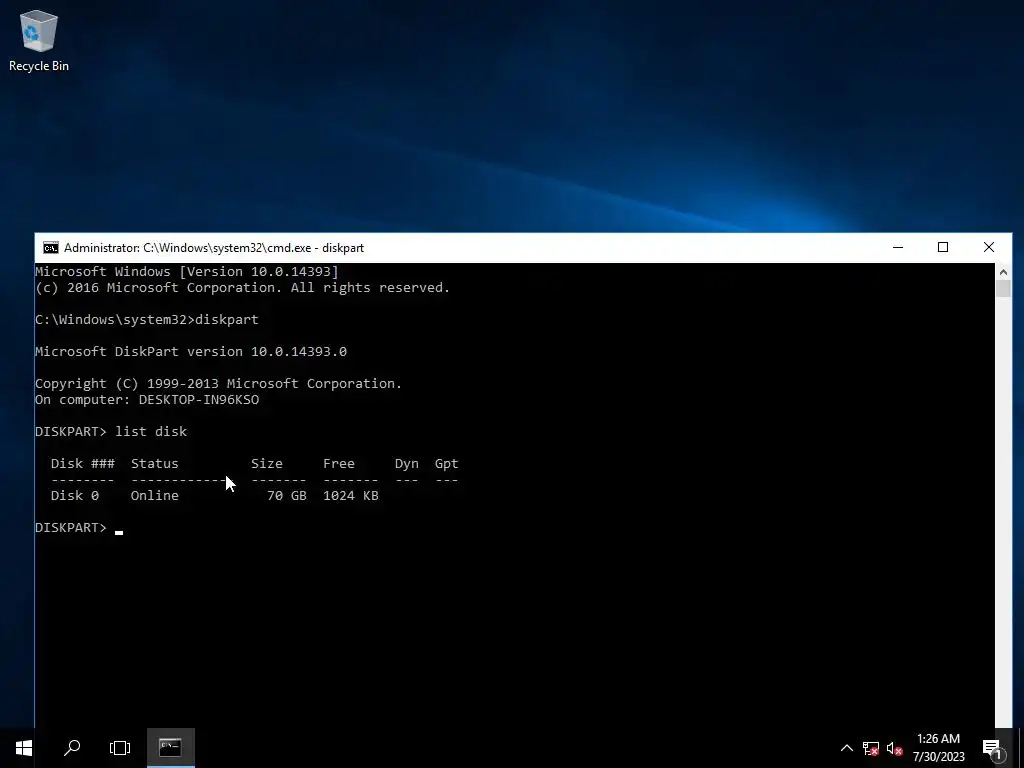
Task: Open the network status tray icon
Action: [871, 748]
